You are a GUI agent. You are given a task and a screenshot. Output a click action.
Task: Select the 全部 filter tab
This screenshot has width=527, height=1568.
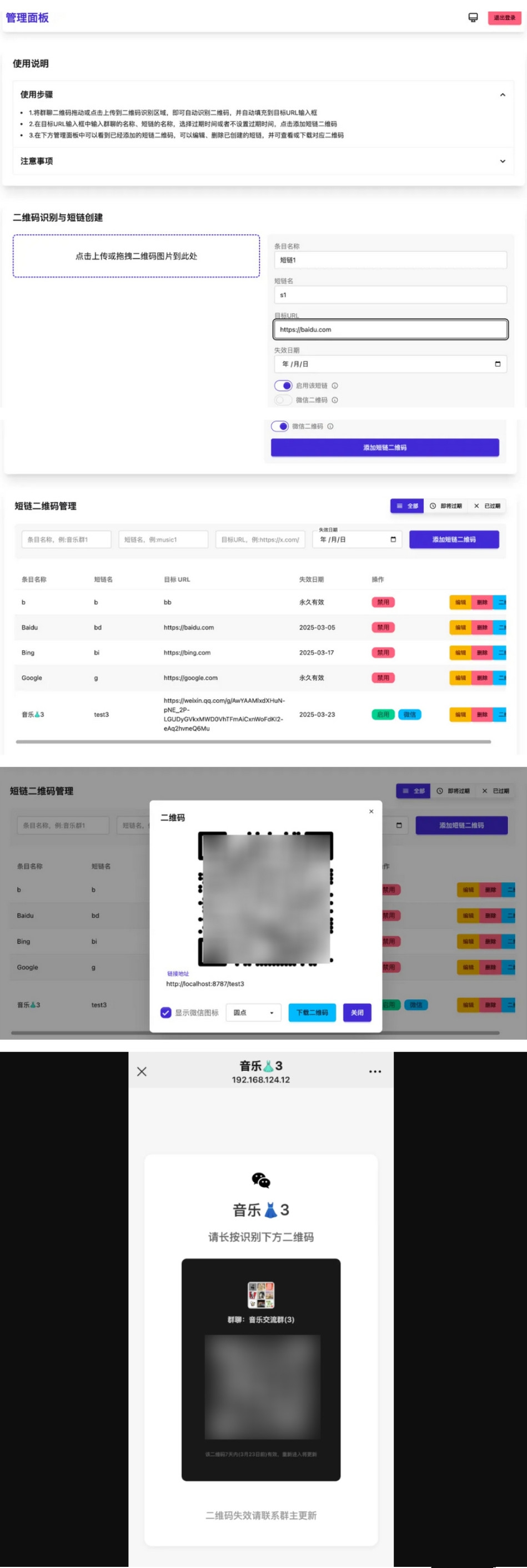point(407,506)
